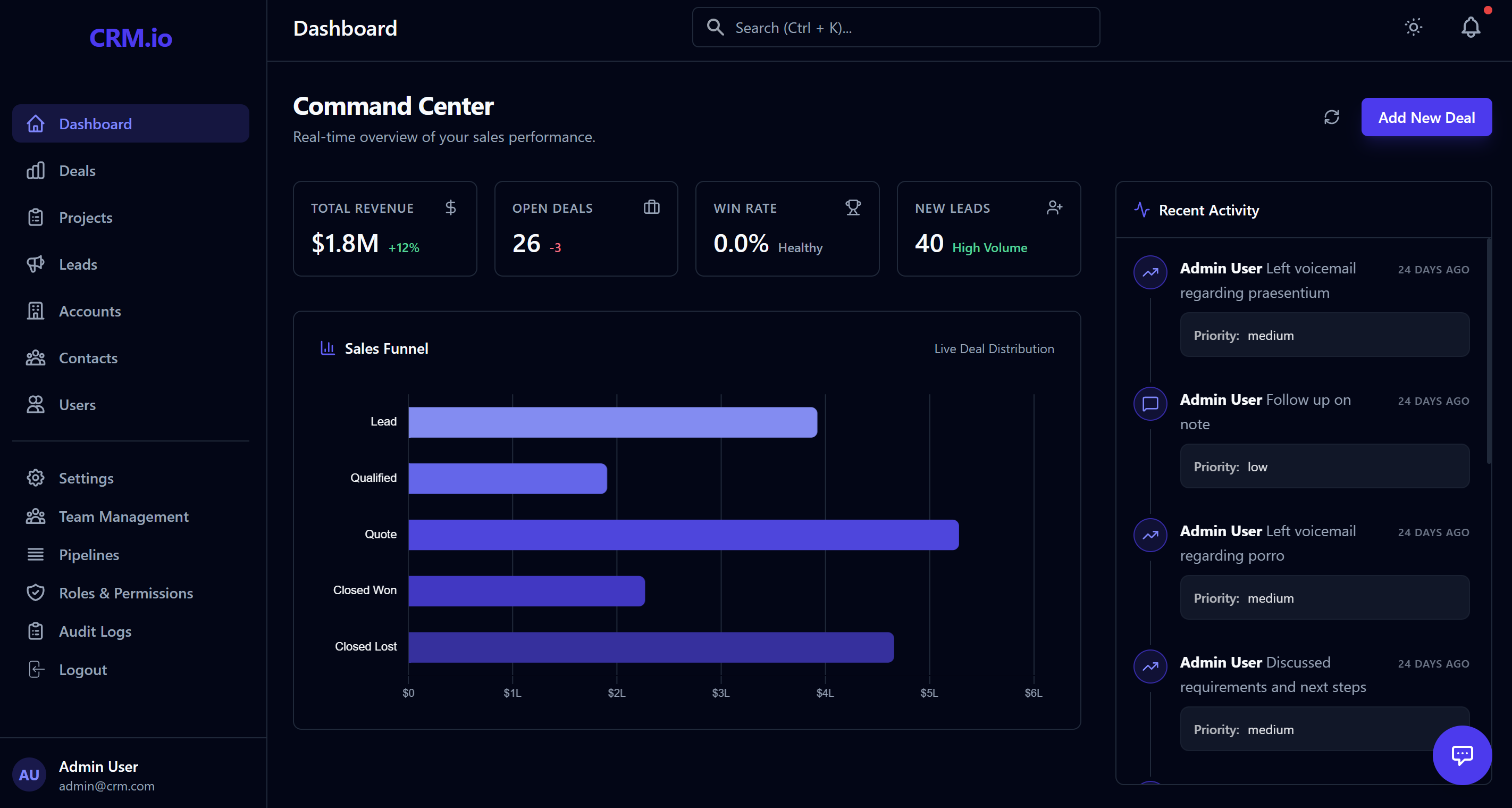Screen dimensions: 1512x808
Task: Click the Quote bar in Sales Funnel
Action: (683, 535)
